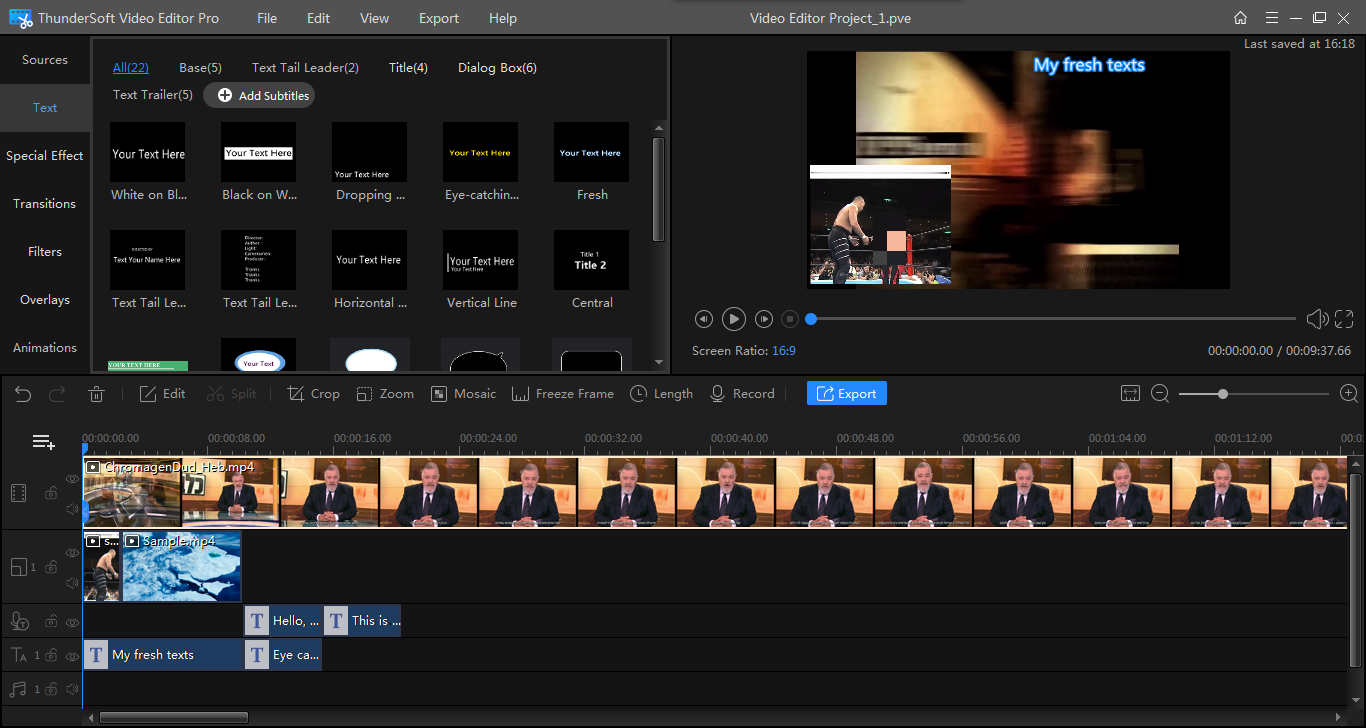Viewport: 1366px width, 728px height.
Task: Open the Mosaic tool
Action: [x=463, y=394]
